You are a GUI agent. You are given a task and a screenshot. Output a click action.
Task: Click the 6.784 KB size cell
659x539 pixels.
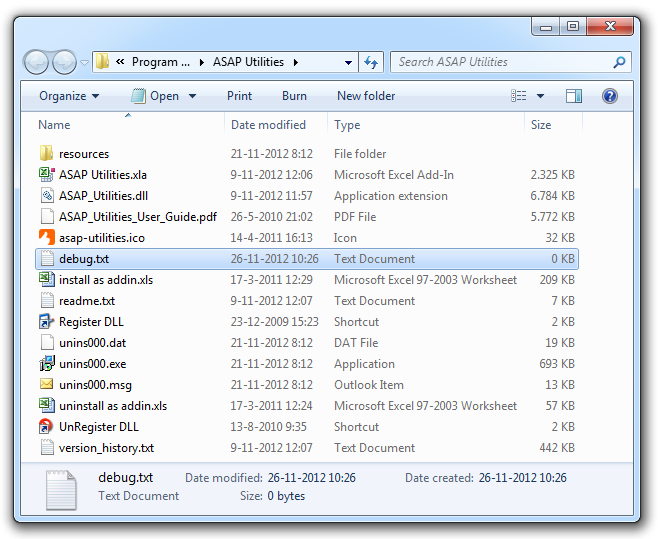[x=552, y=196]
